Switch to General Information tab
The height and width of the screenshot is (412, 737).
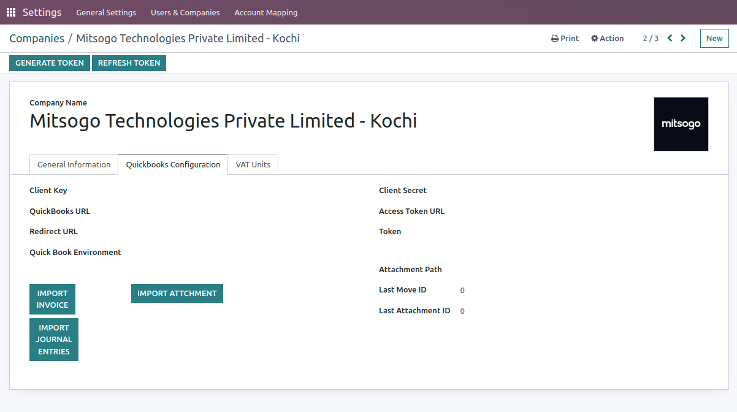click(x=74, y=164)
